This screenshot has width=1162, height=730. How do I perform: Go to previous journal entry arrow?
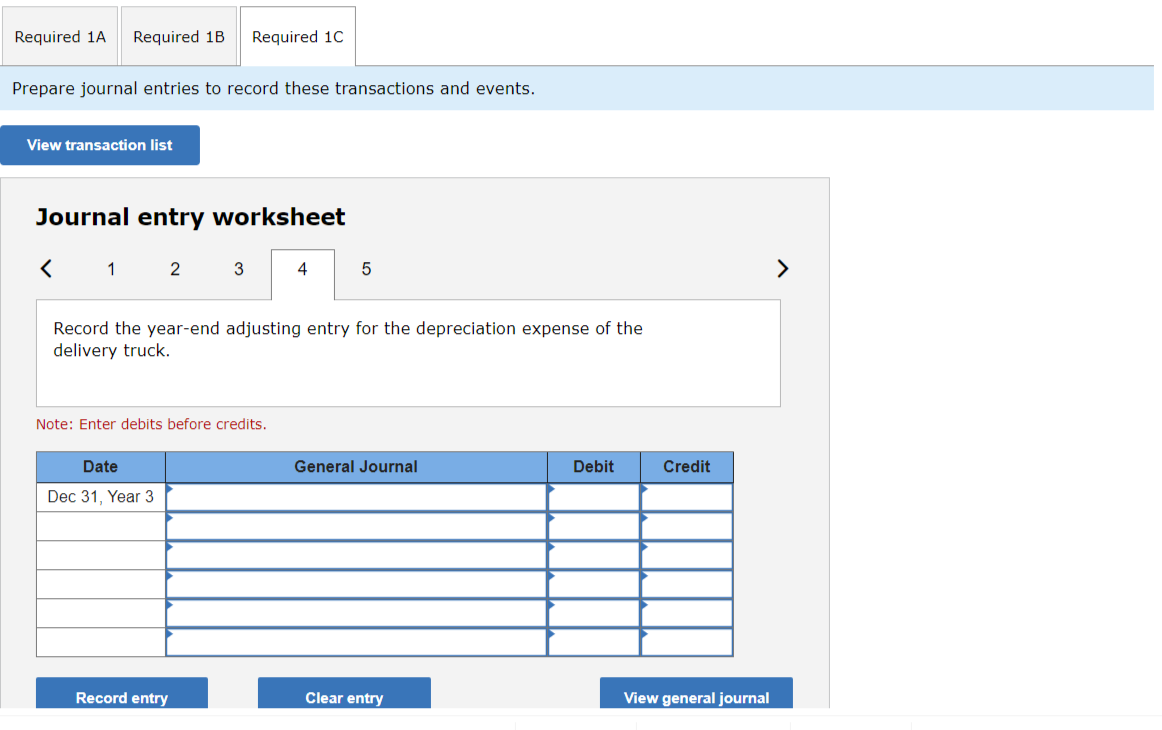pyautogui.click(x=46, y=268)
